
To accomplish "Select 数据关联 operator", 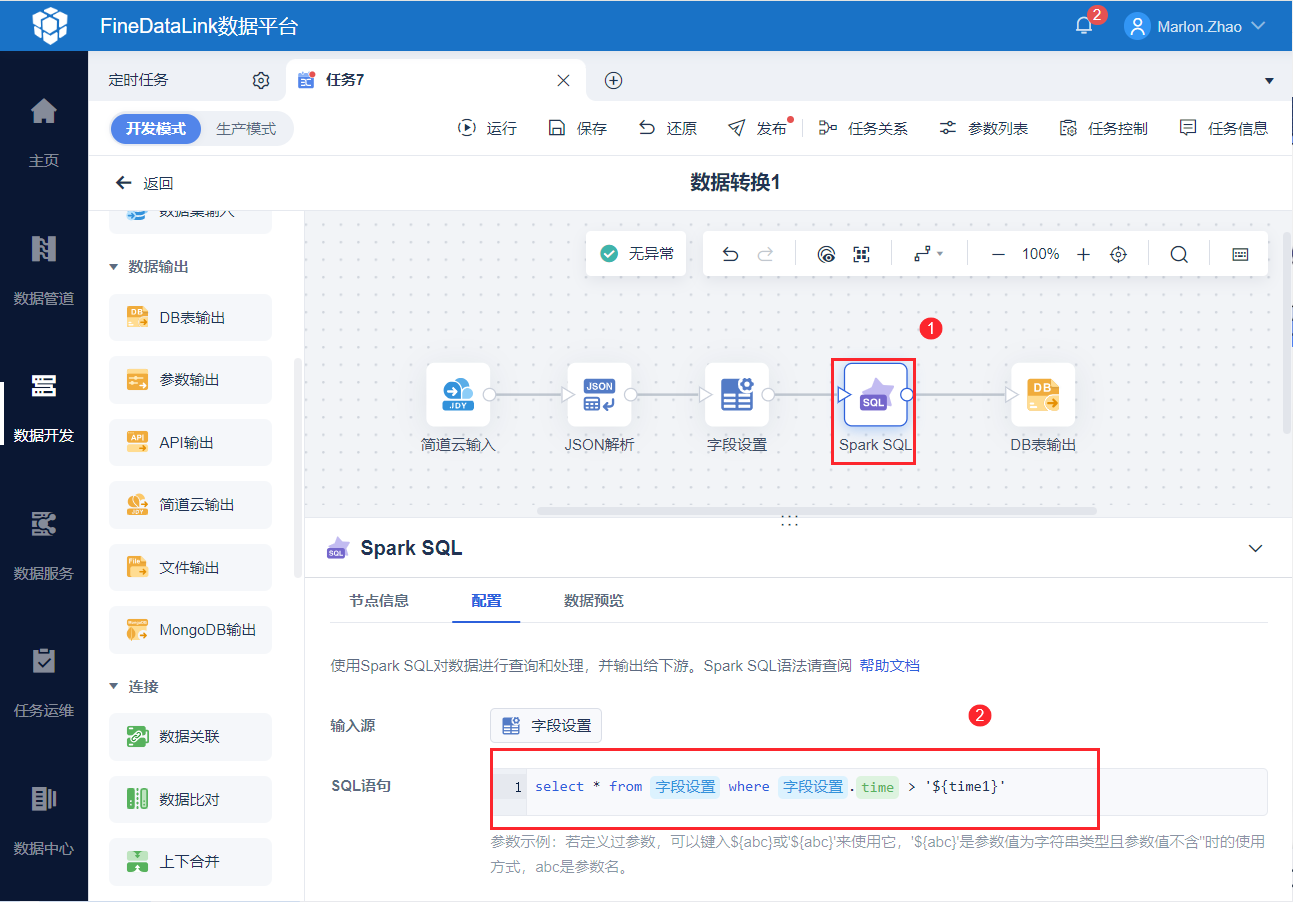I will 190,737.
